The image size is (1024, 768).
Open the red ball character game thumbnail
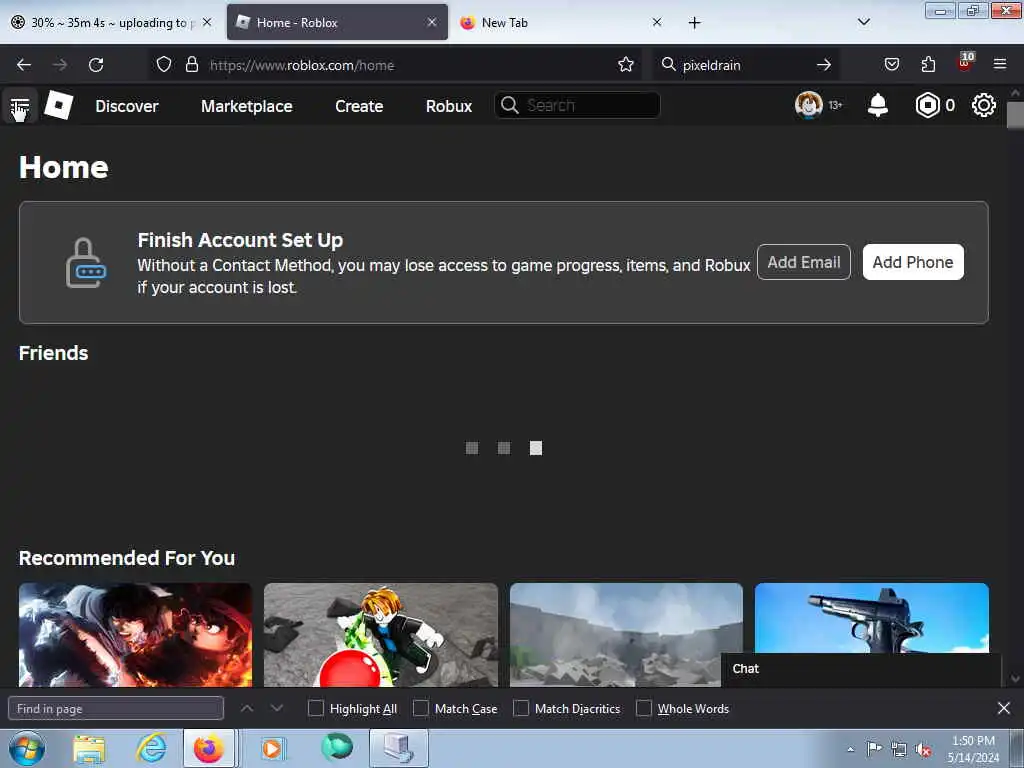pyautogui.click(x=381, y=635)
